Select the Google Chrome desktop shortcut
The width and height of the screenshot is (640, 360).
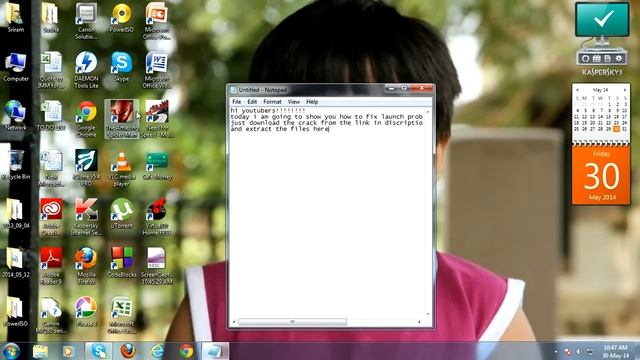coord(86,119)
